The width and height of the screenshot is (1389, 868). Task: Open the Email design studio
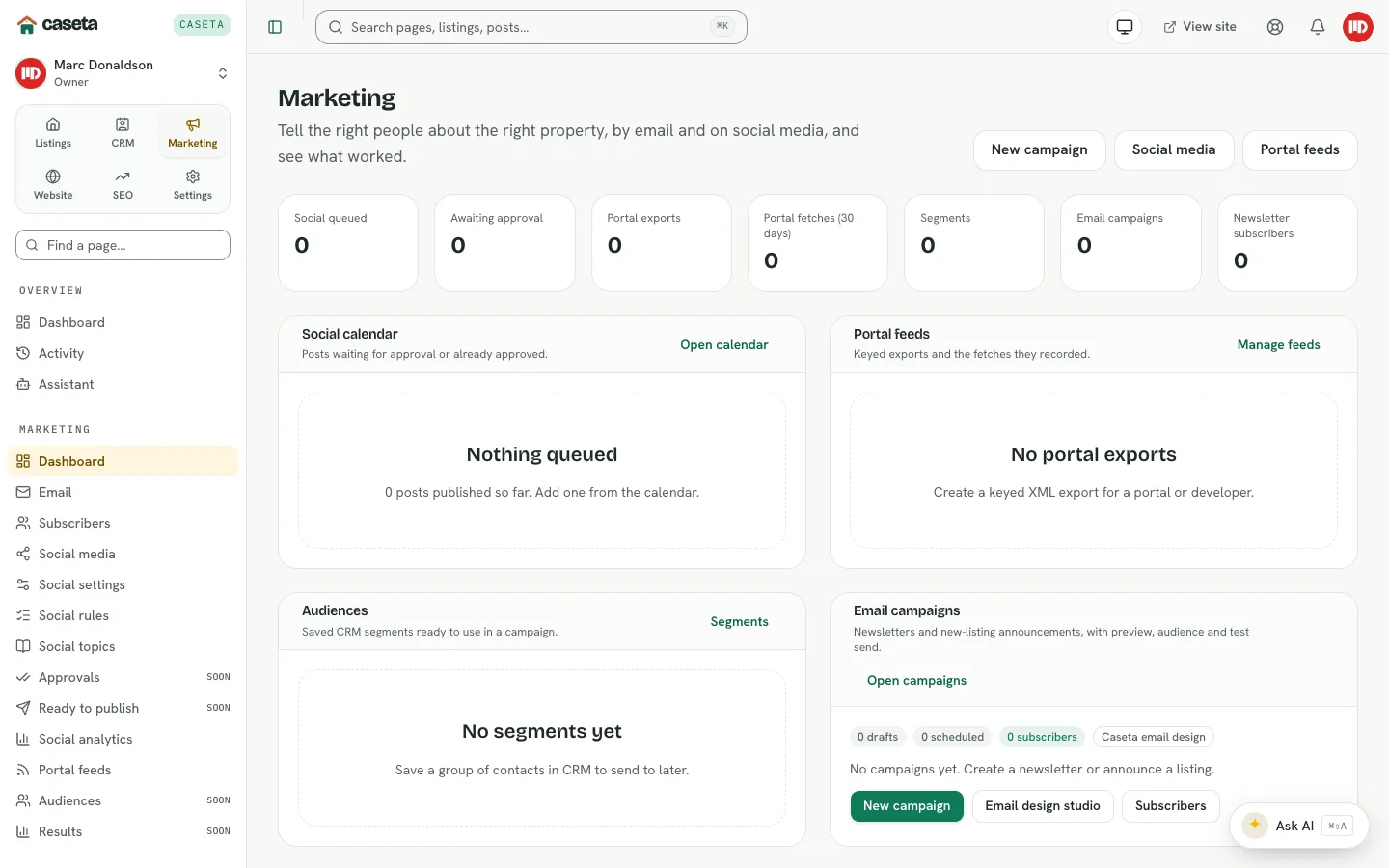(1043, 806)
